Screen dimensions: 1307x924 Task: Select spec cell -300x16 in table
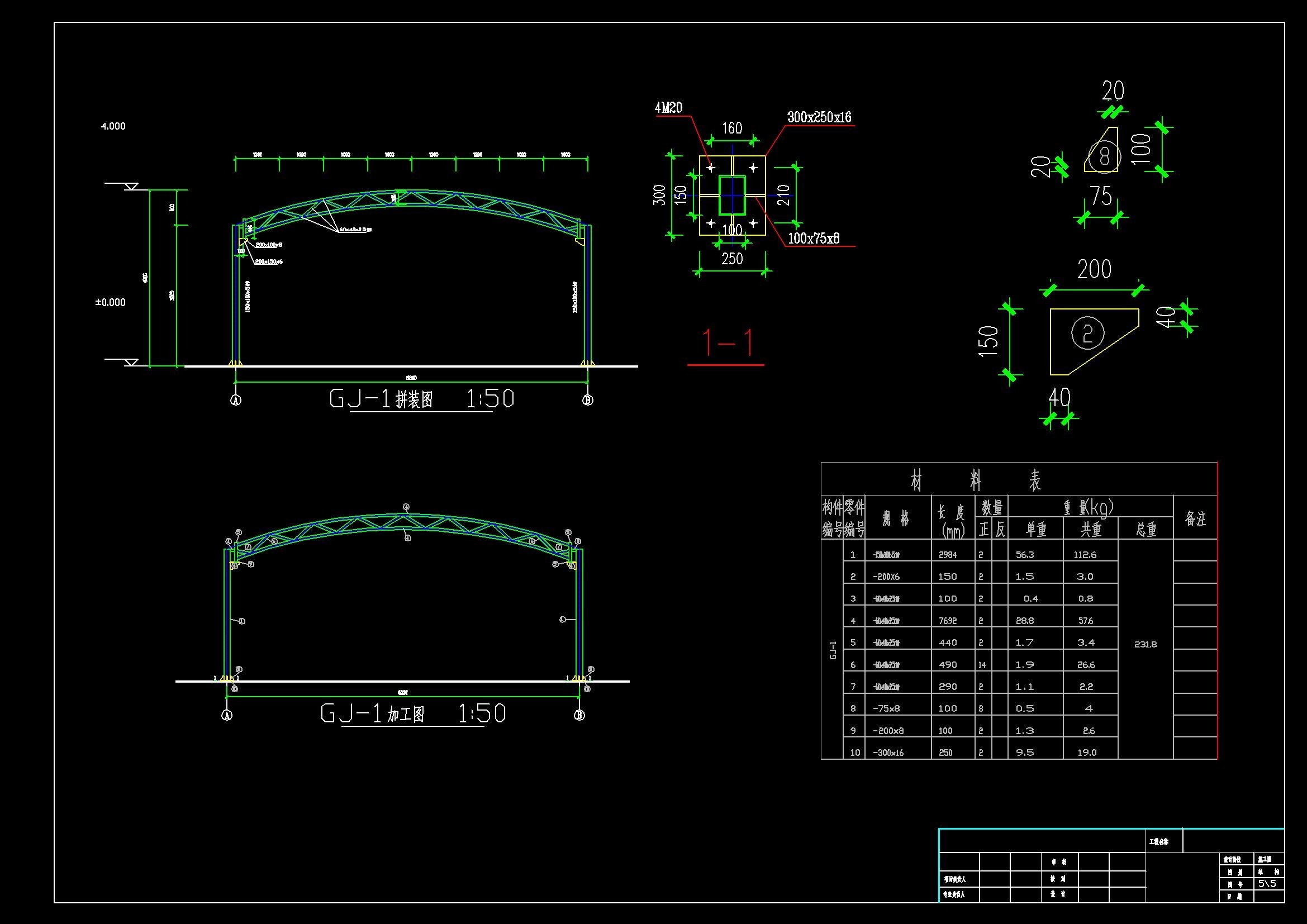pyautogui.click(x=888, y=752)
